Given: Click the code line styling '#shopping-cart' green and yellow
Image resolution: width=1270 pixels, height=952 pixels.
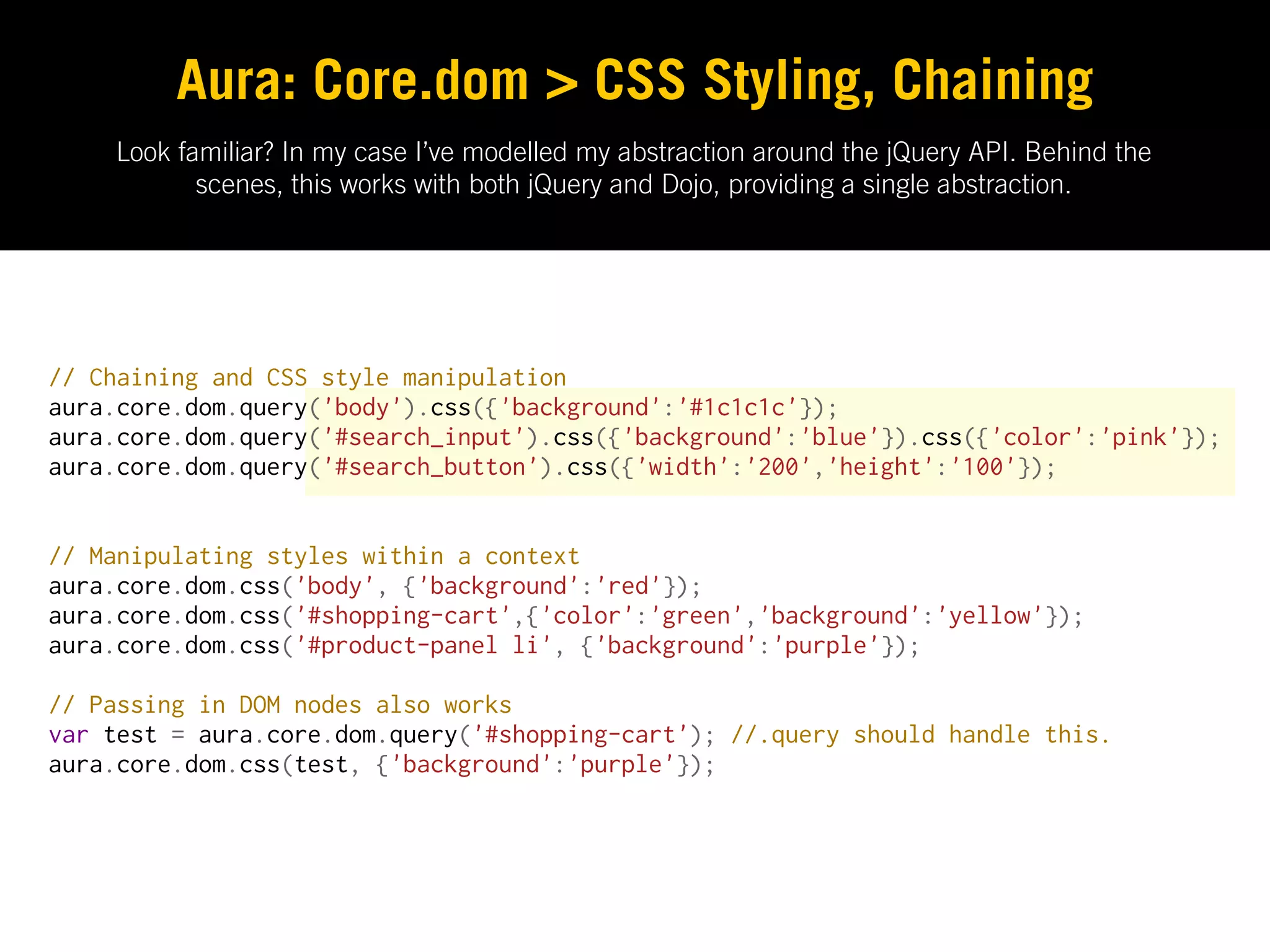Looking at the screenshot, I should (566, 616).
